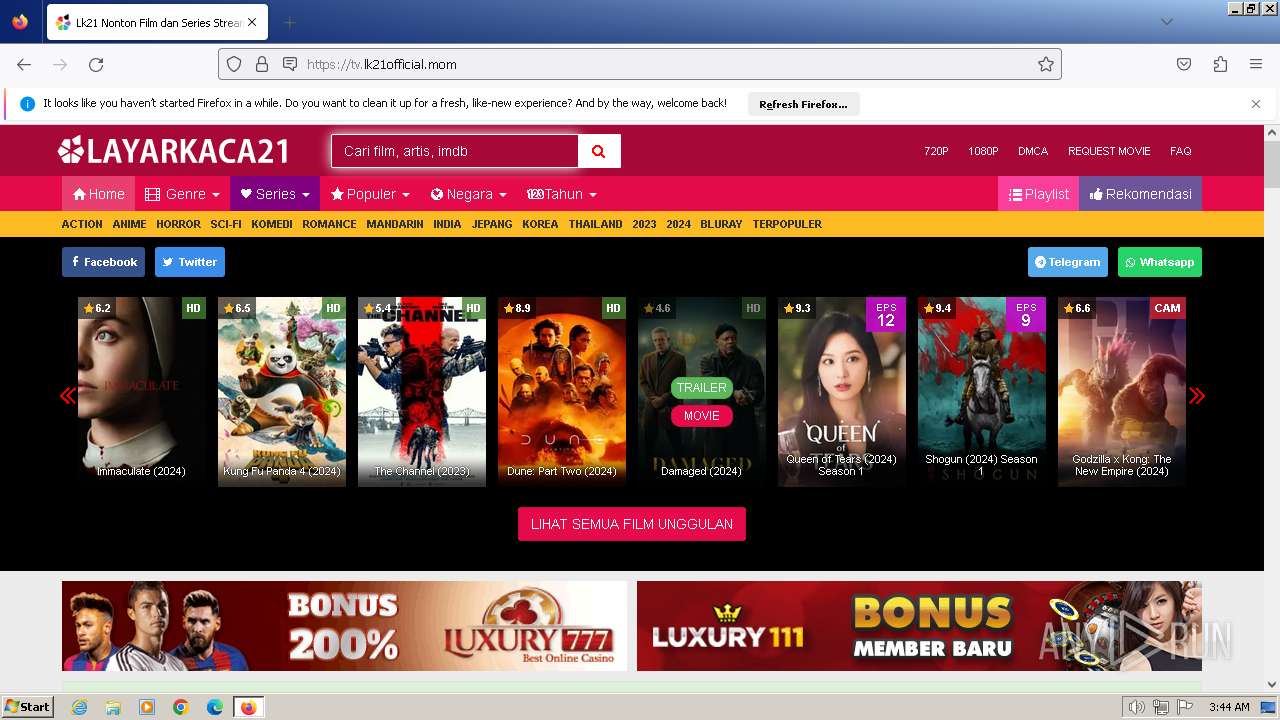Go to the Home menu item

pos(98,194)
